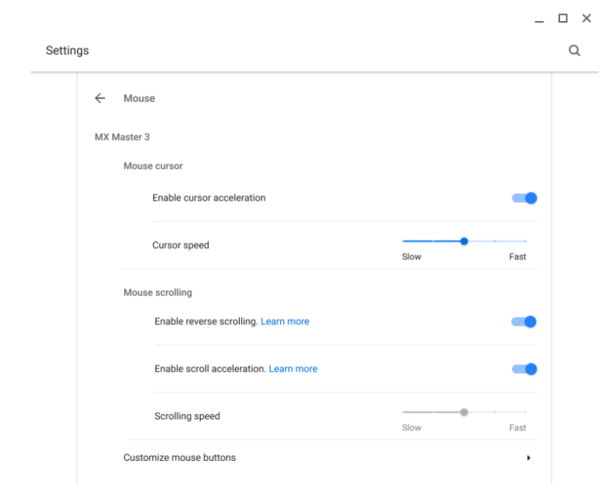The height and width of the screenshot is (494, 600).
Task: Click the cursor speed slider handle
Action: click(464, 241)
